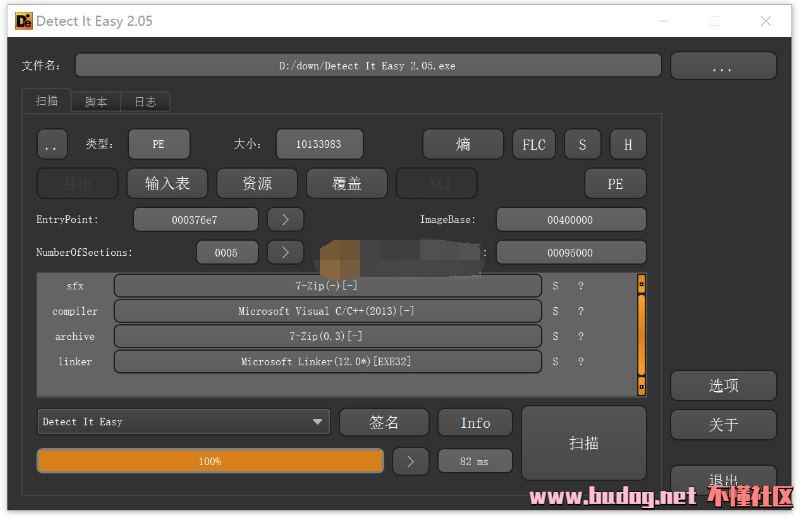Click the question mark in compiler row

580,312
